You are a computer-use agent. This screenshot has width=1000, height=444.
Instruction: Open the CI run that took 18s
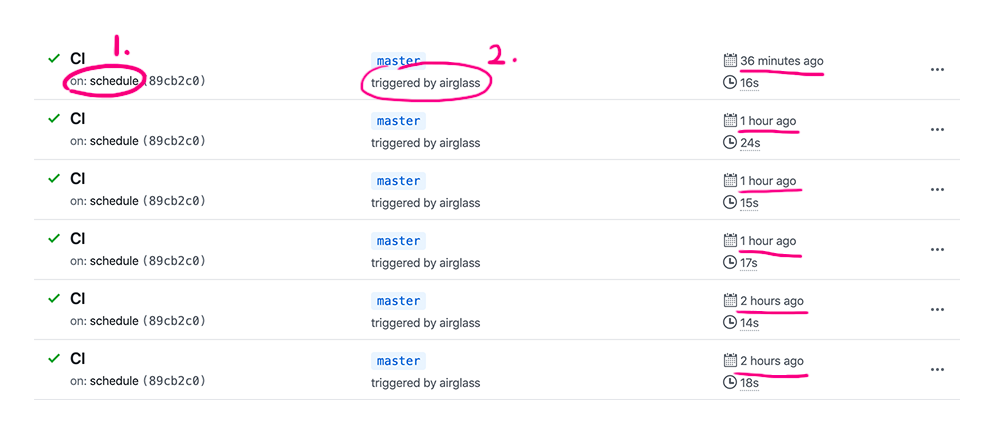pos(78,359)
